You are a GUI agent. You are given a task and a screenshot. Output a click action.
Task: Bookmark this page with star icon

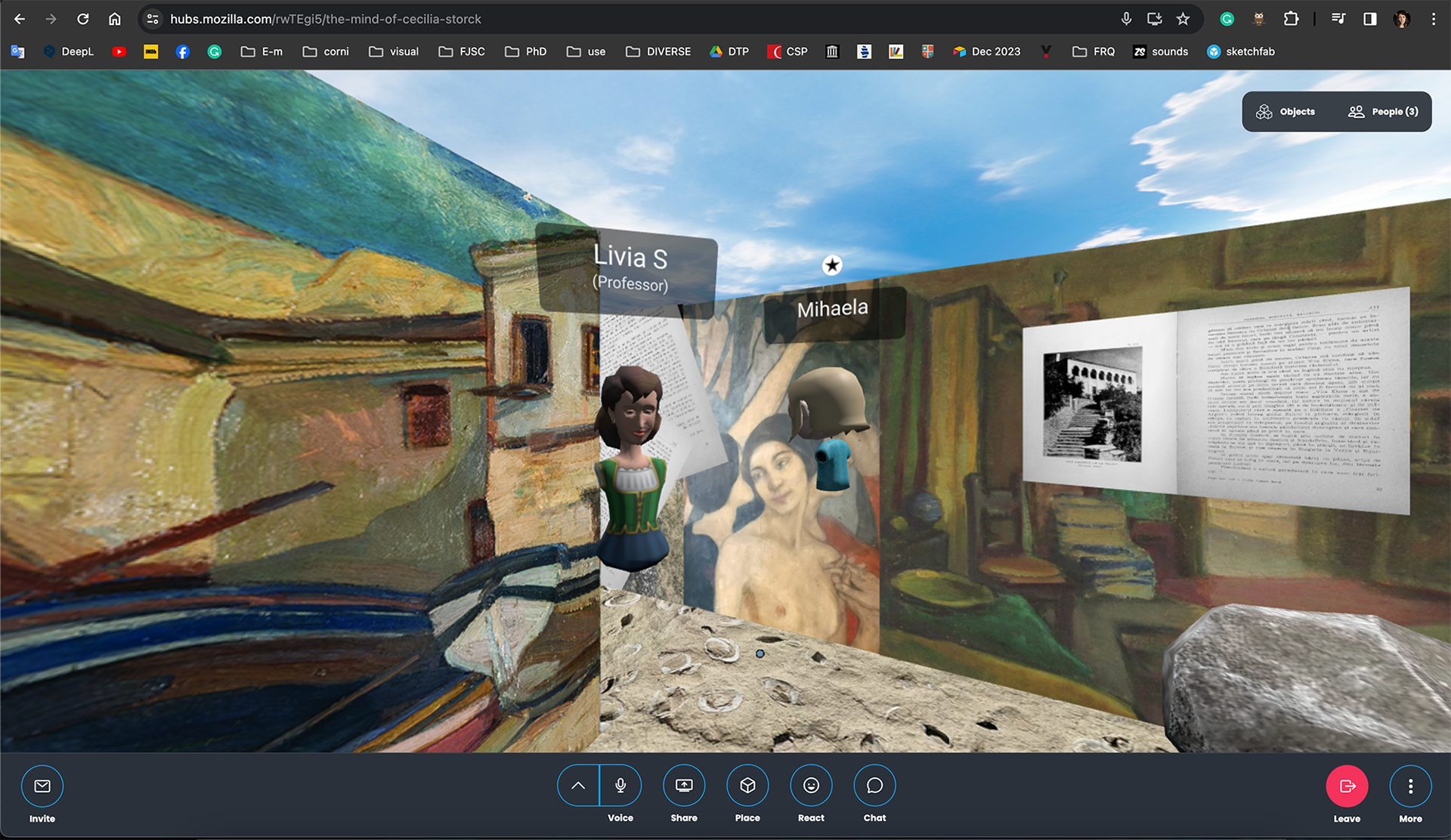tap(1183, 19)
